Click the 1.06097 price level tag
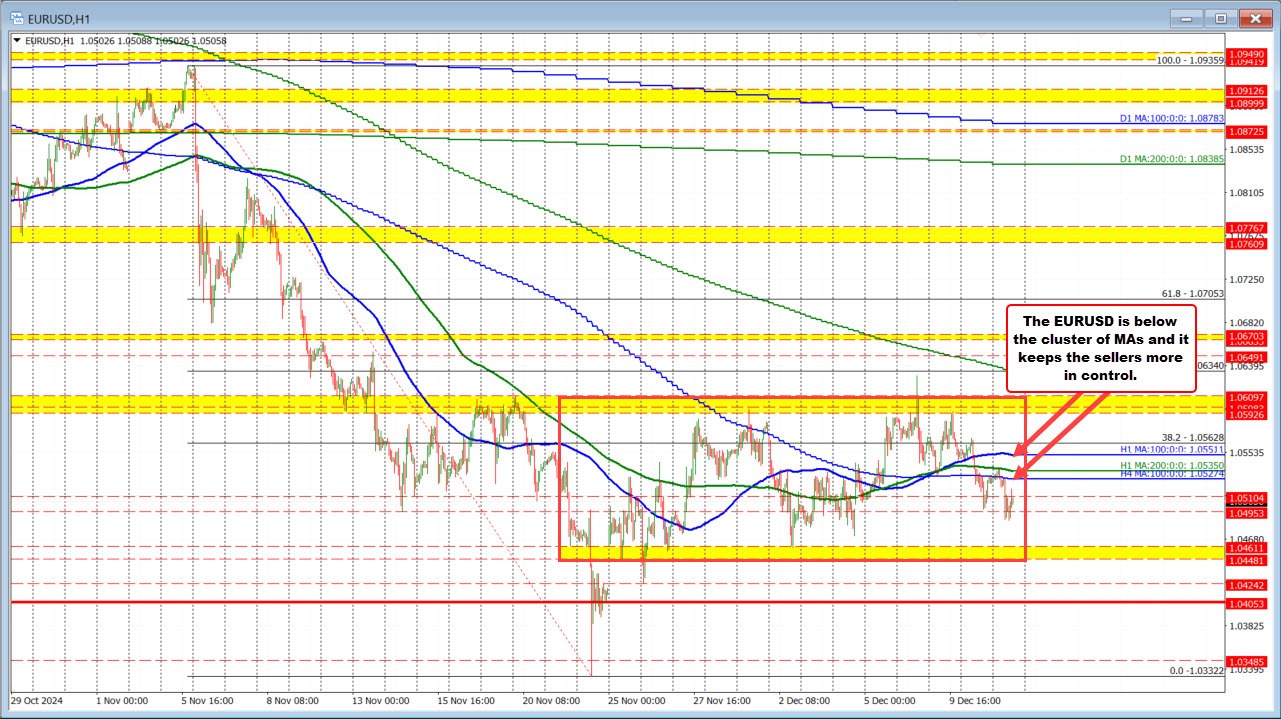Image resolution: width=1281 pixels, height=719 pixels. pos(1248,397)
